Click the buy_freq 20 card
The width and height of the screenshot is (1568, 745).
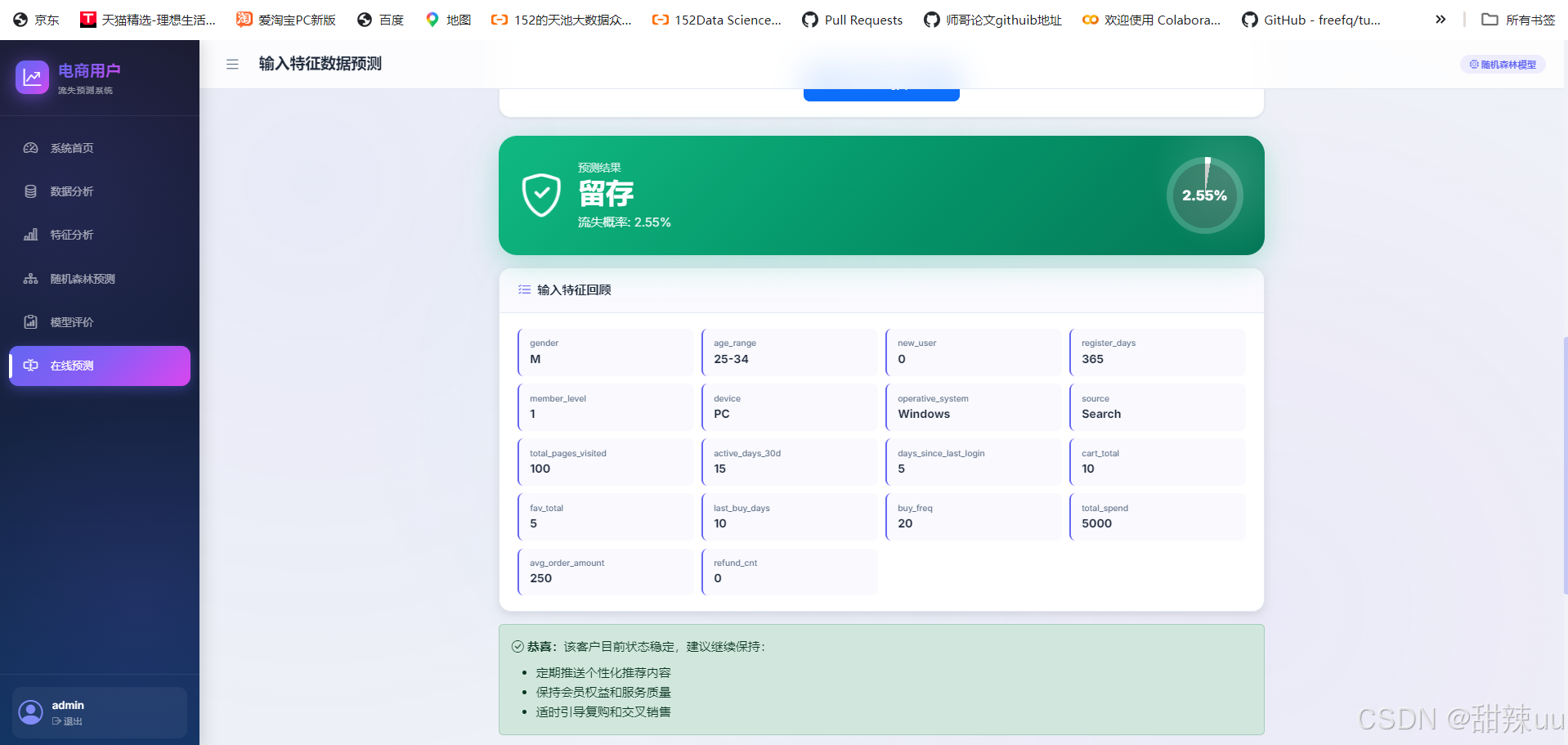coord(973,517)
